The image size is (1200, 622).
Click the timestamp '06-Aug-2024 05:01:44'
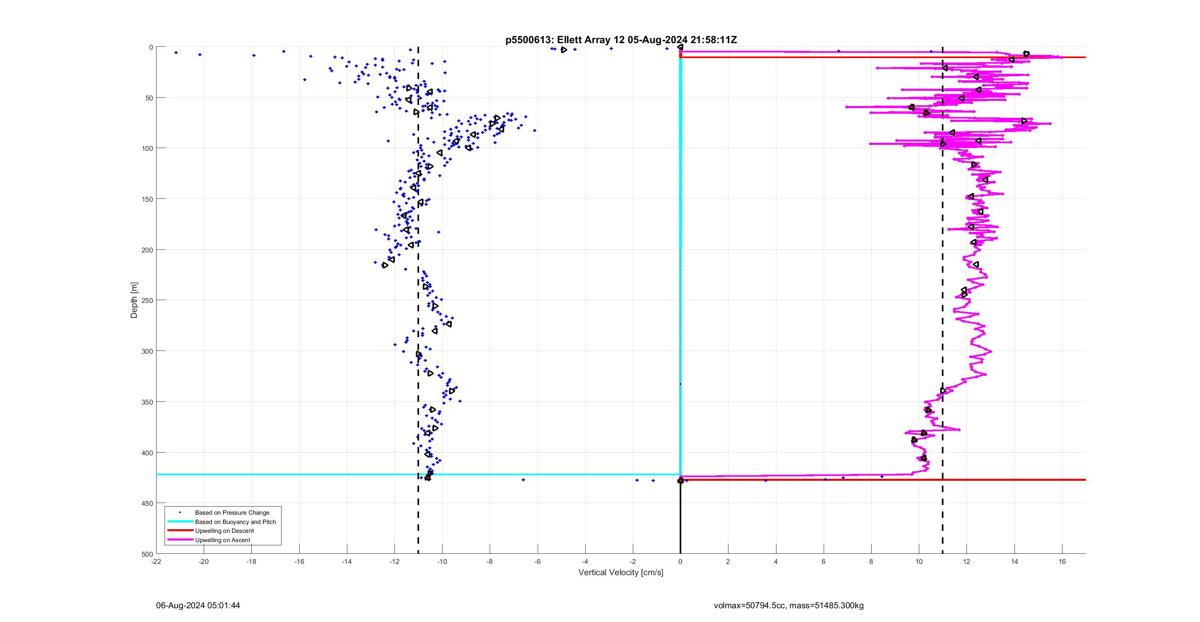click(x=198, y=605)
